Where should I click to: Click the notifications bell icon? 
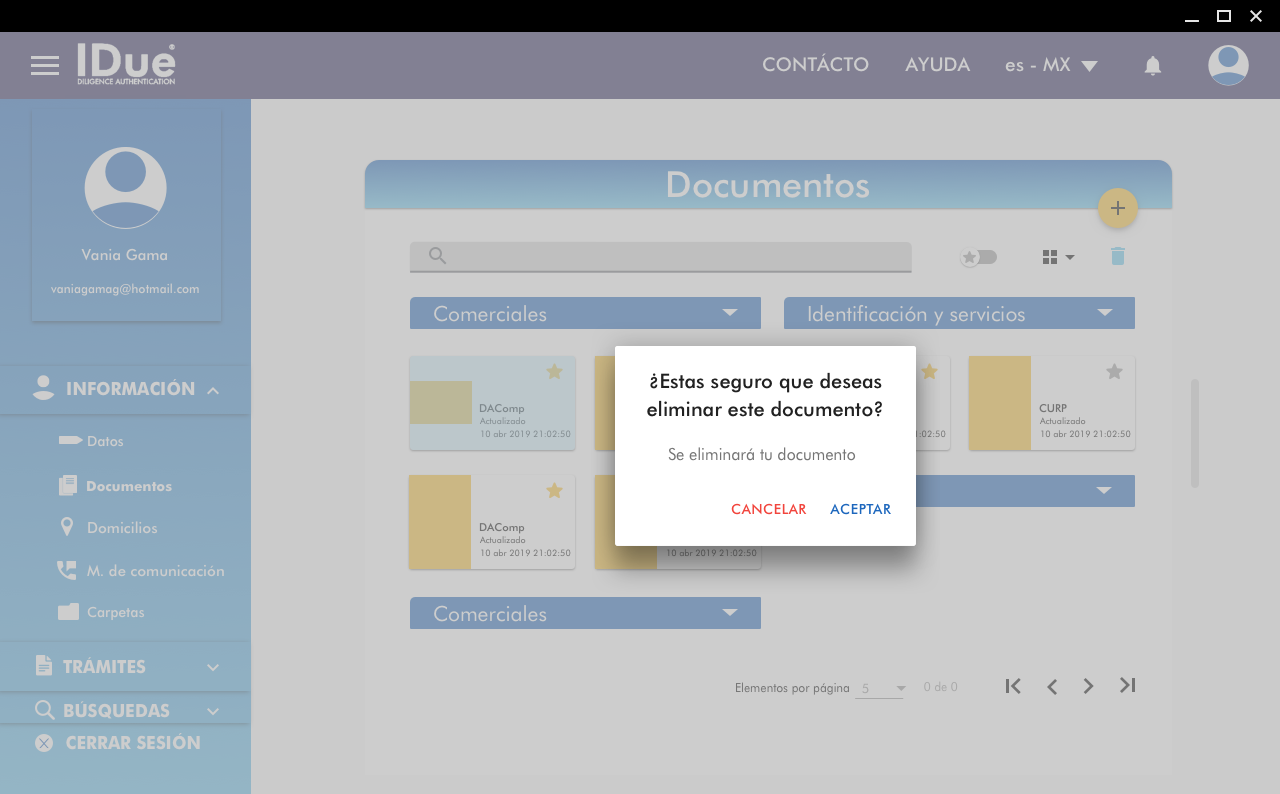tap(1153, 66)
